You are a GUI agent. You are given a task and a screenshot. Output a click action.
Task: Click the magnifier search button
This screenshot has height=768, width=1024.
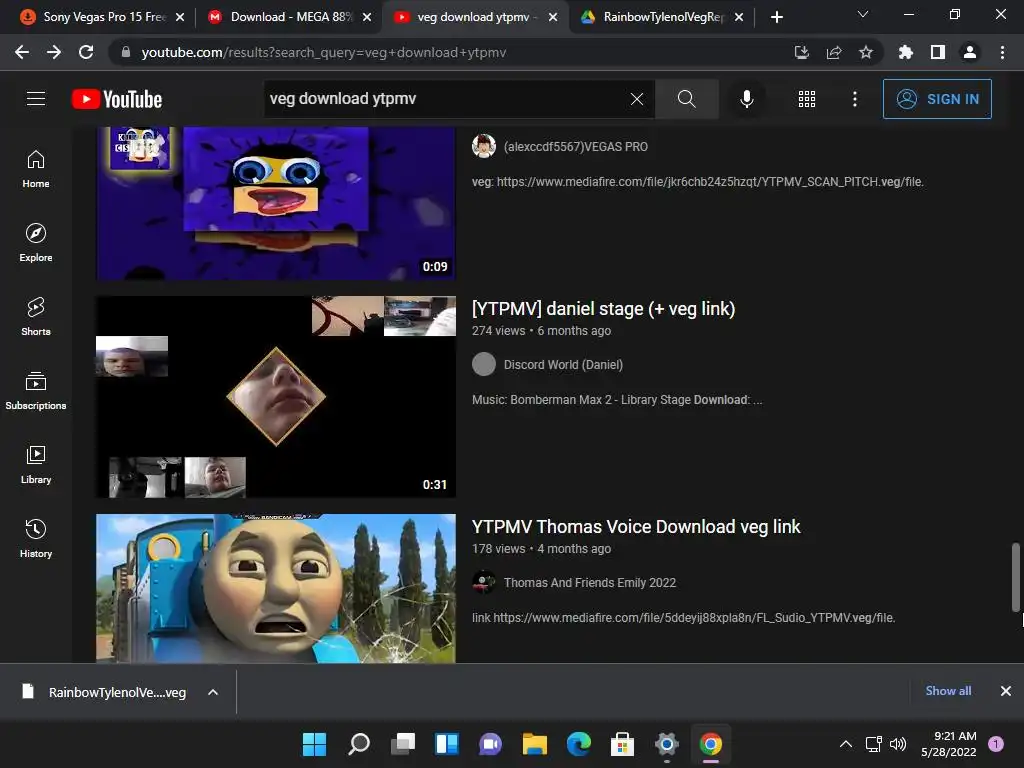click(x=686, y=99)
